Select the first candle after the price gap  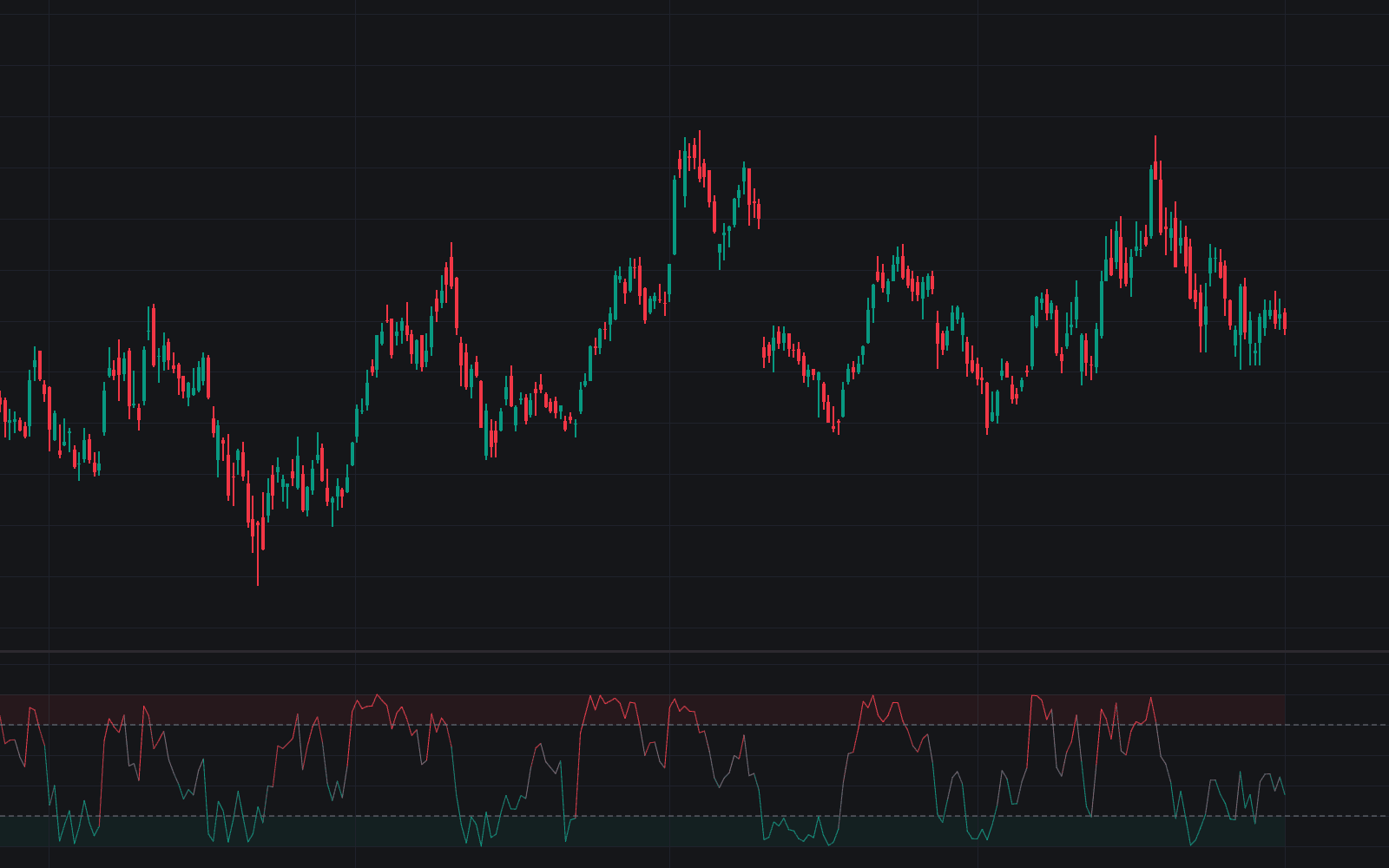pyautogui.click(x=764, y=352)
